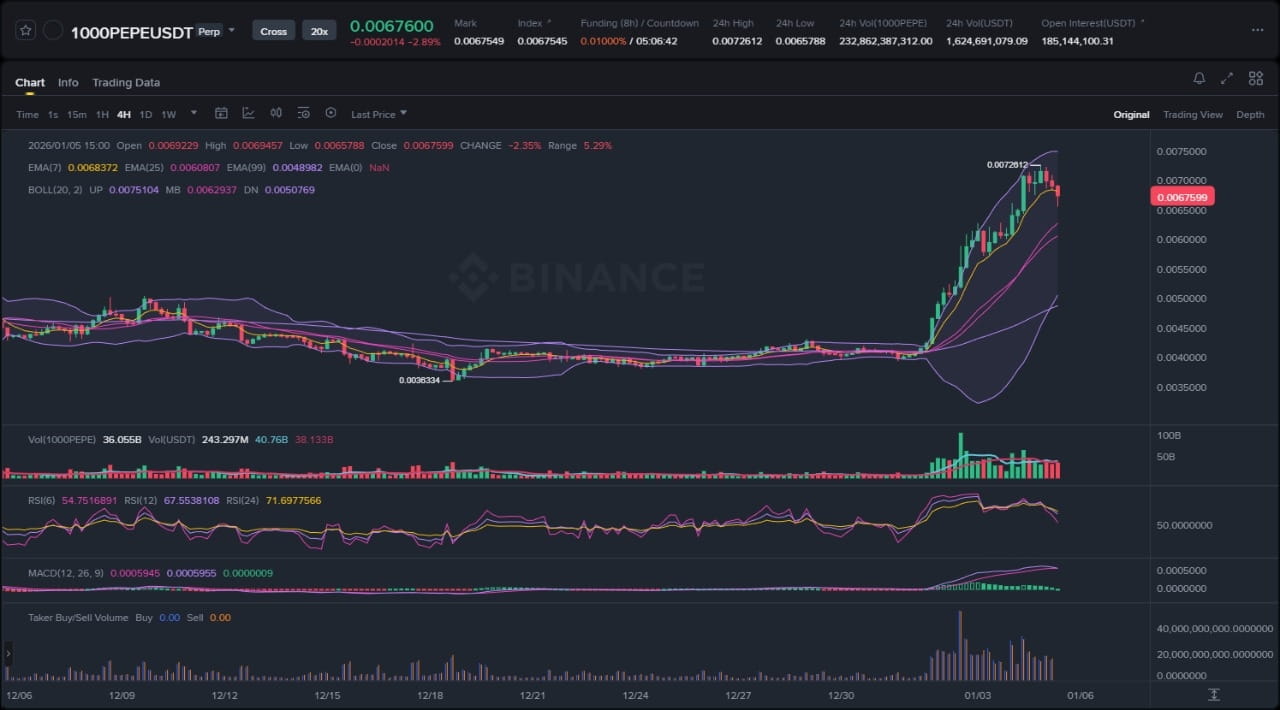Click the Perp contract type tag
This screenshot has height=710, width=1280.
click(209, 31)
